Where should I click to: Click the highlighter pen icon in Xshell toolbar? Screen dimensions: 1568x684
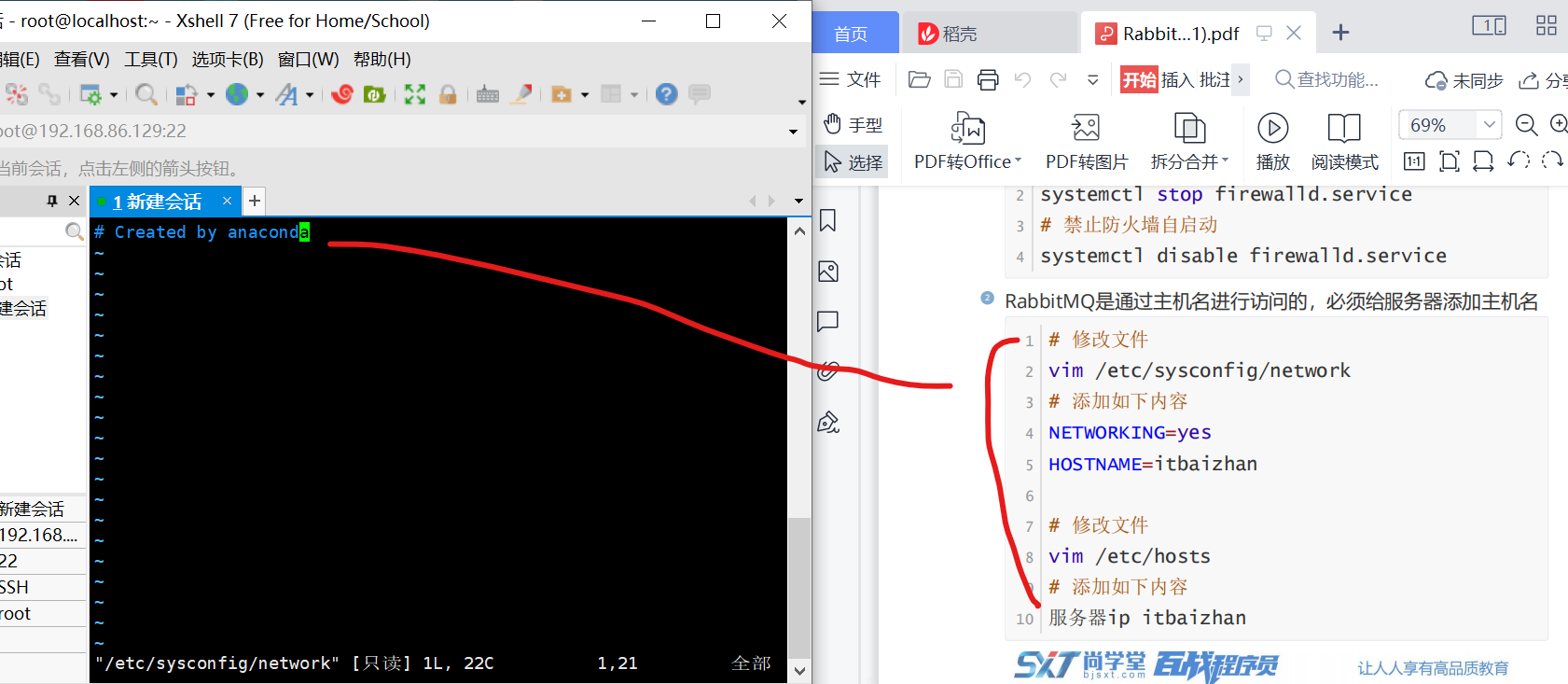(521, 94)
